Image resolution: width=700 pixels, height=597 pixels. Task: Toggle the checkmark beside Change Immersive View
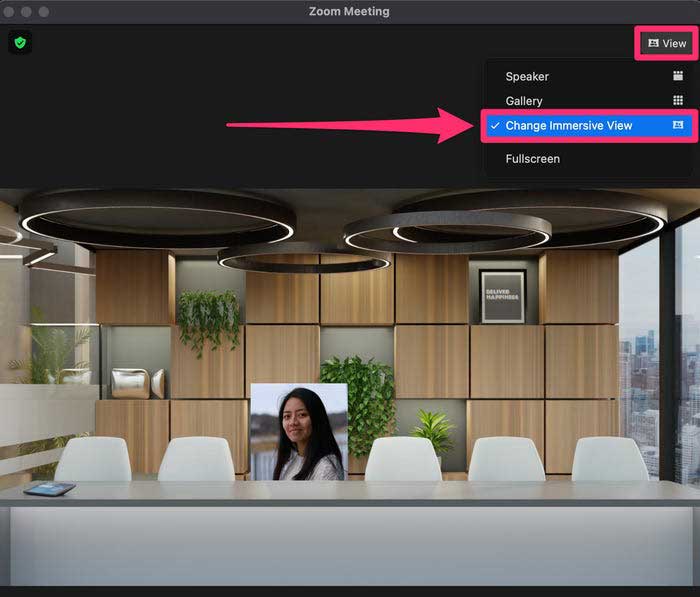point(495,126)
